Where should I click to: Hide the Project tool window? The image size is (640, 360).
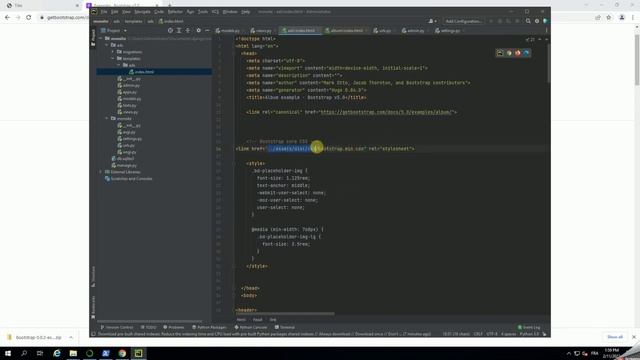tap(207, 31)
